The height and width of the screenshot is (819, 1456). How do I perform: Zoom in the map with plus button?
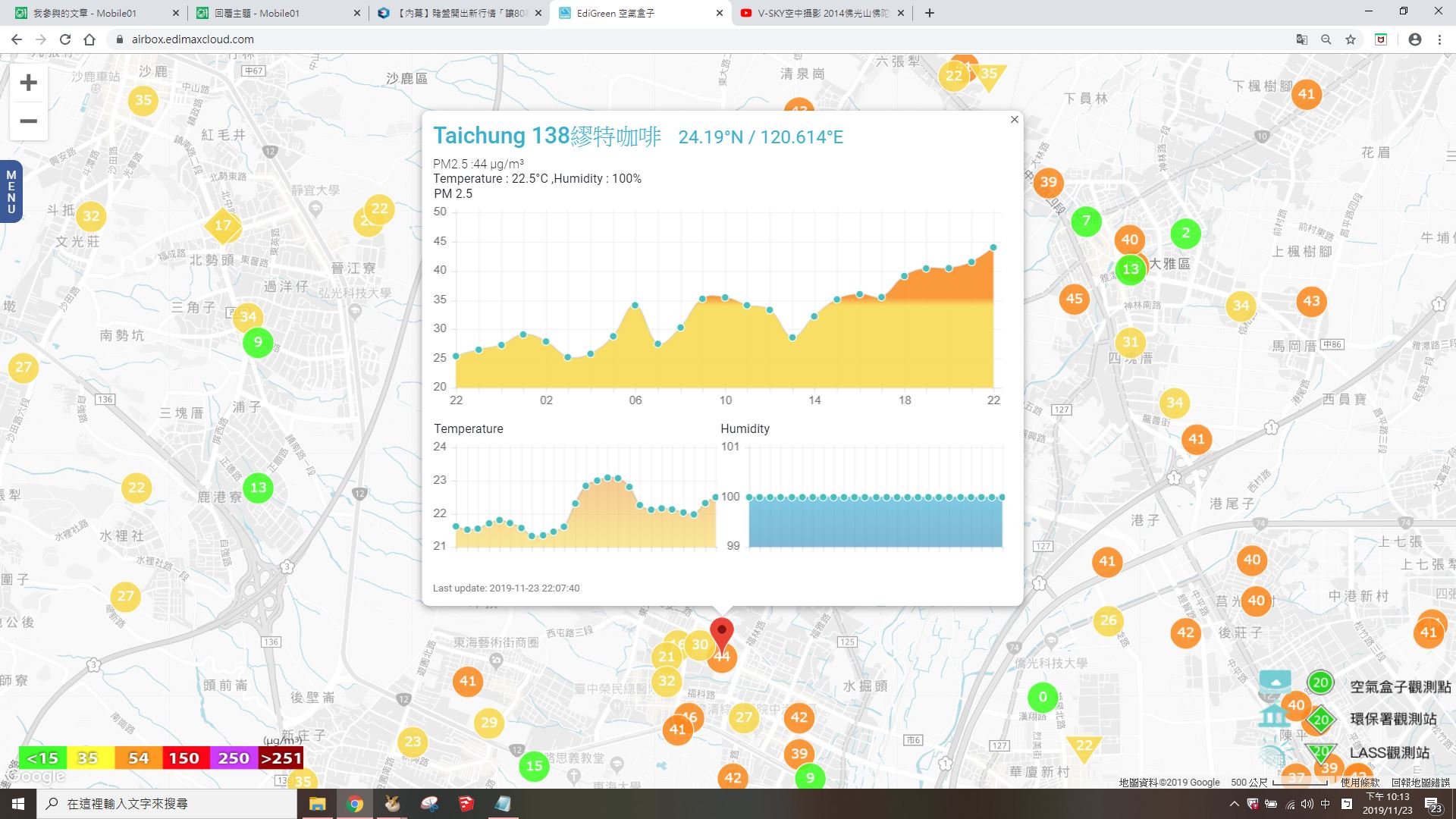(28, 83)
